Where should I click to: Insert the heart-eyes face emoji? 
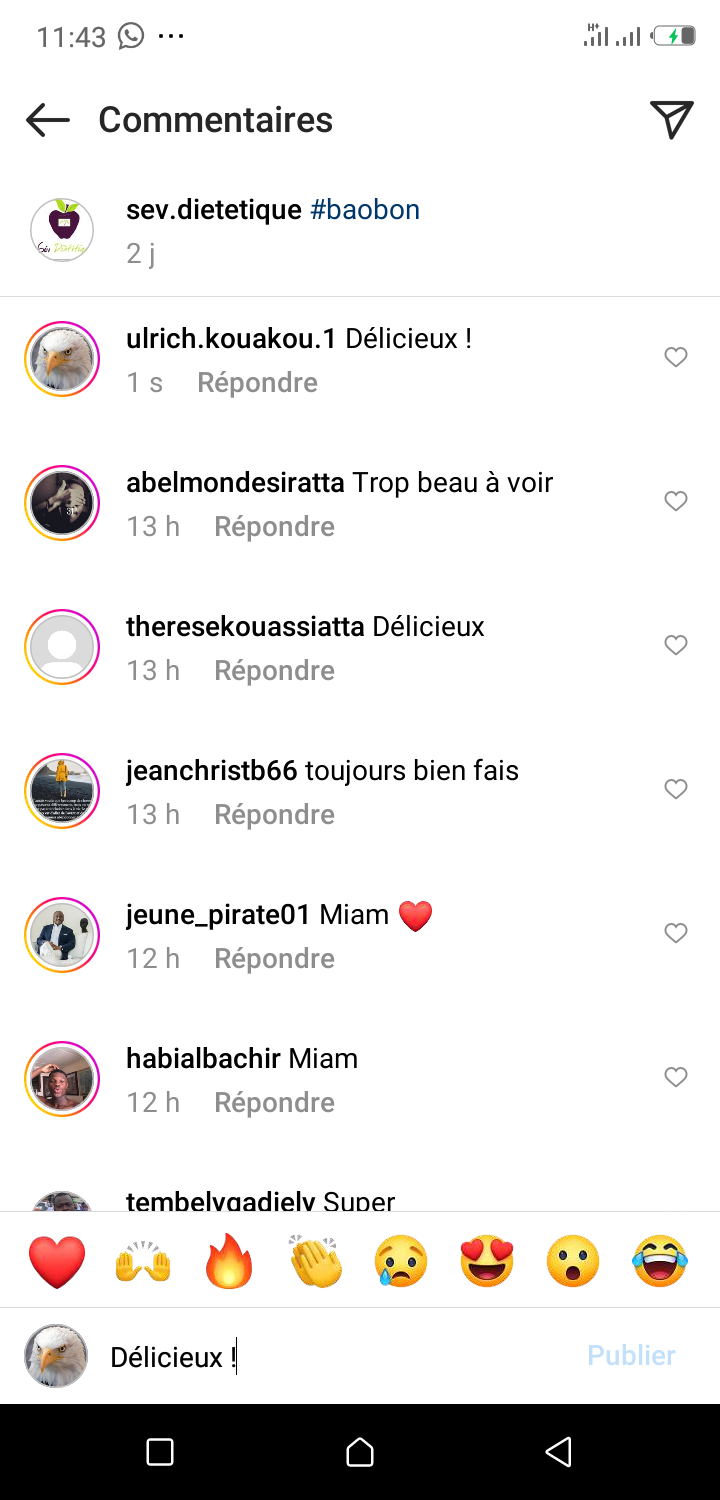click(x=487, y=1261)
